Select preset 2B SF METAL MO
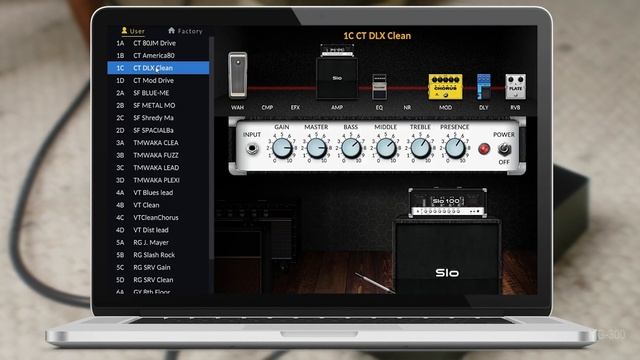 [158, 105]
